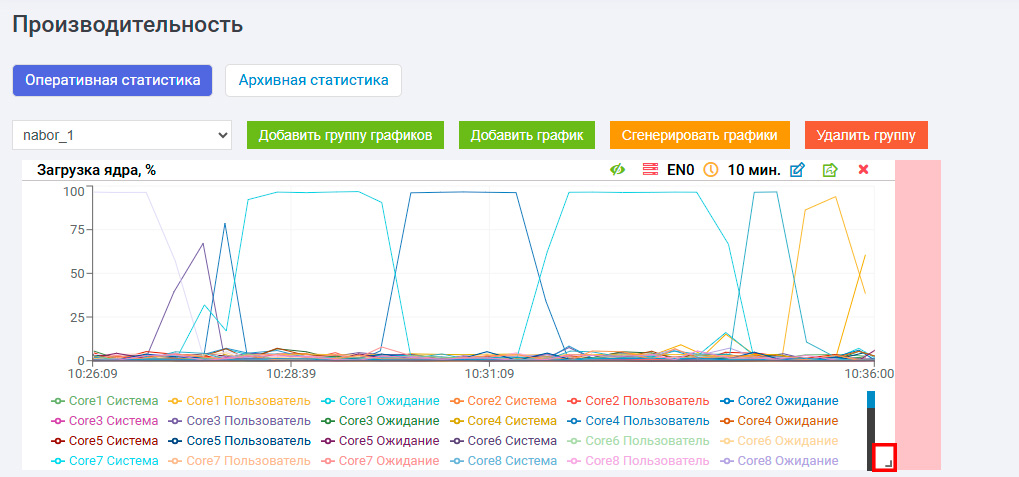1019x477 pixels.
Task: Toggle the Core8 Система legend series
Action: (502, 461)
